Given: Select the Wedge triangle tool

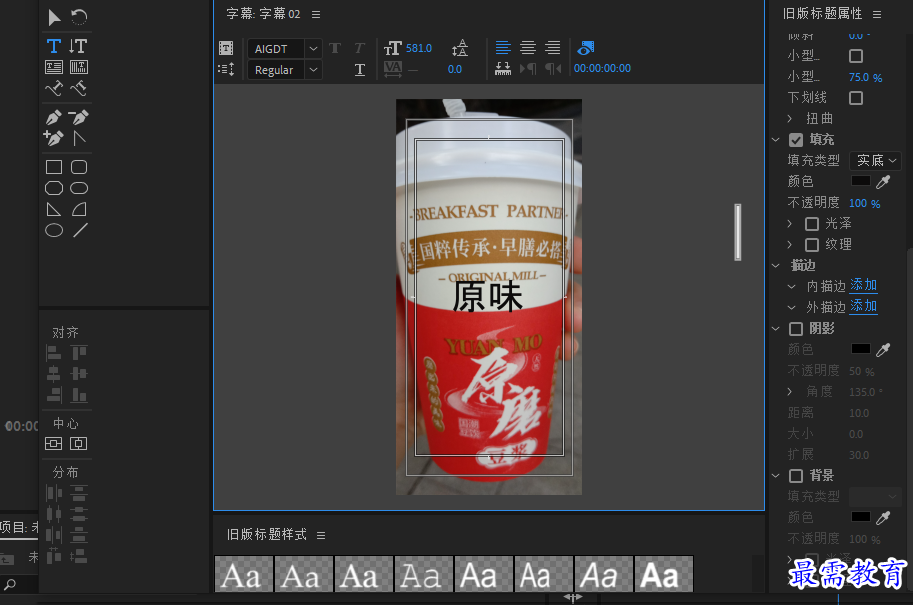Looking at the screenshot, I should coord(54,209).
